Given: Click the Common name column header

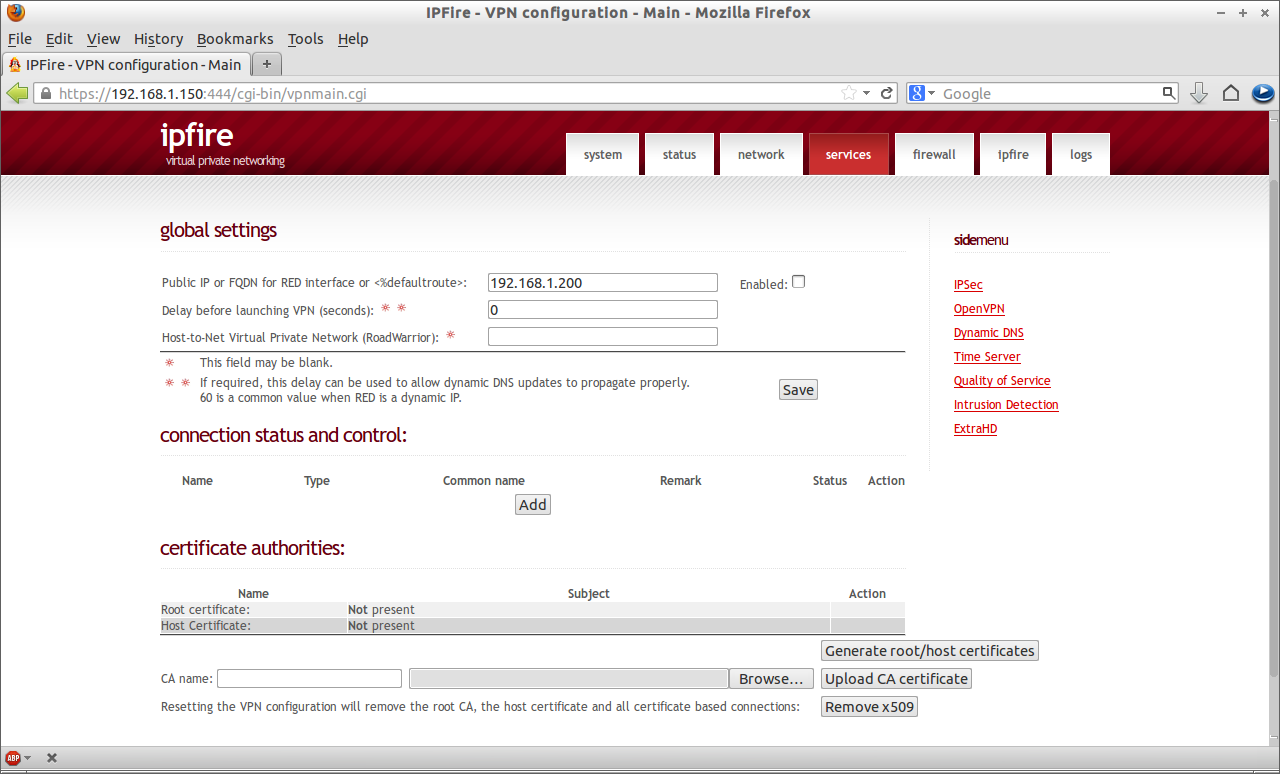Looking at the screenshot, I should pyautogui.click(x=484, y=481).
